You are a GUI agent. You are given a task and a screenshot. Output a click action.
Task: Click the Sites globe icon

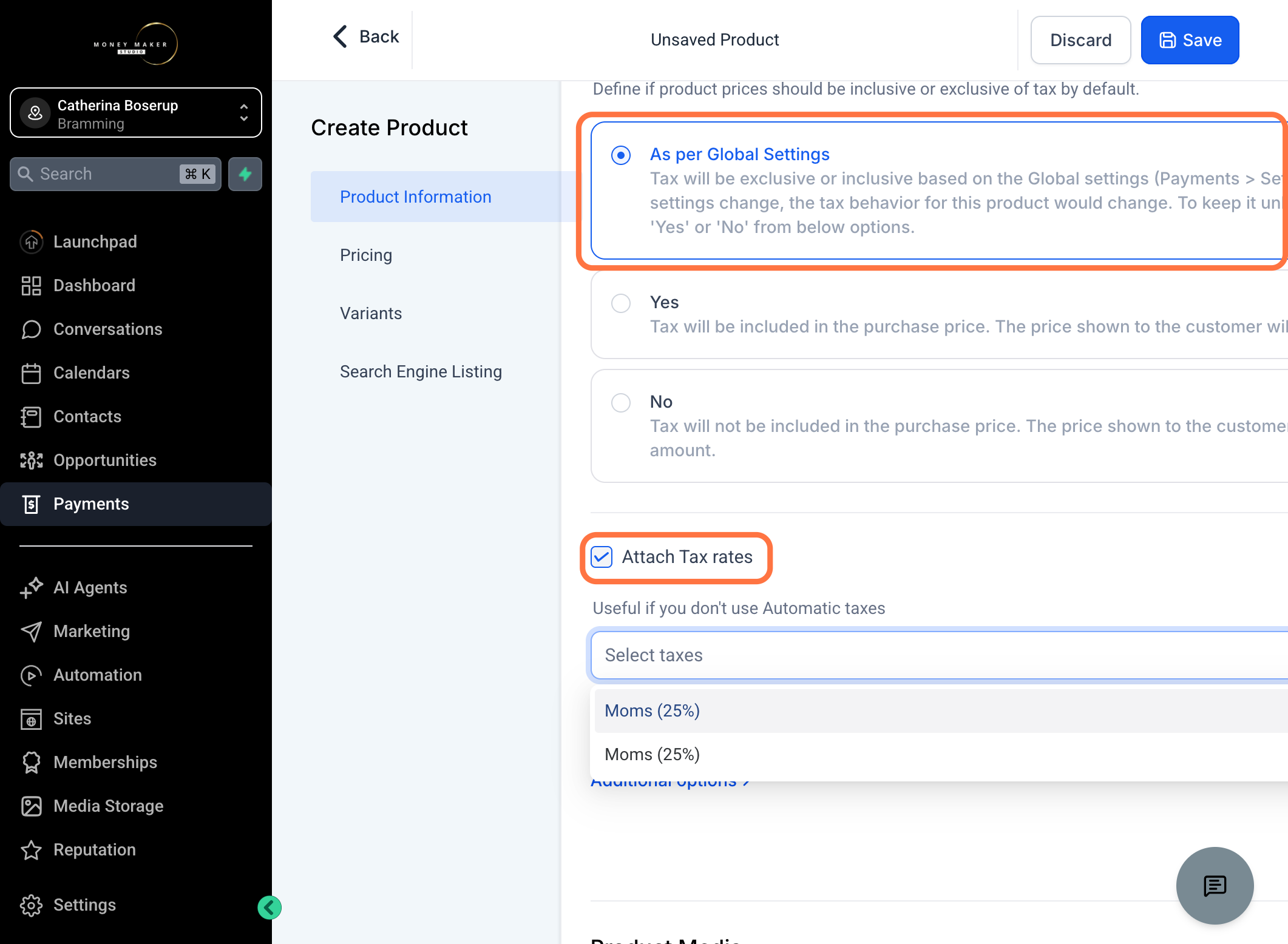[31, 718]
